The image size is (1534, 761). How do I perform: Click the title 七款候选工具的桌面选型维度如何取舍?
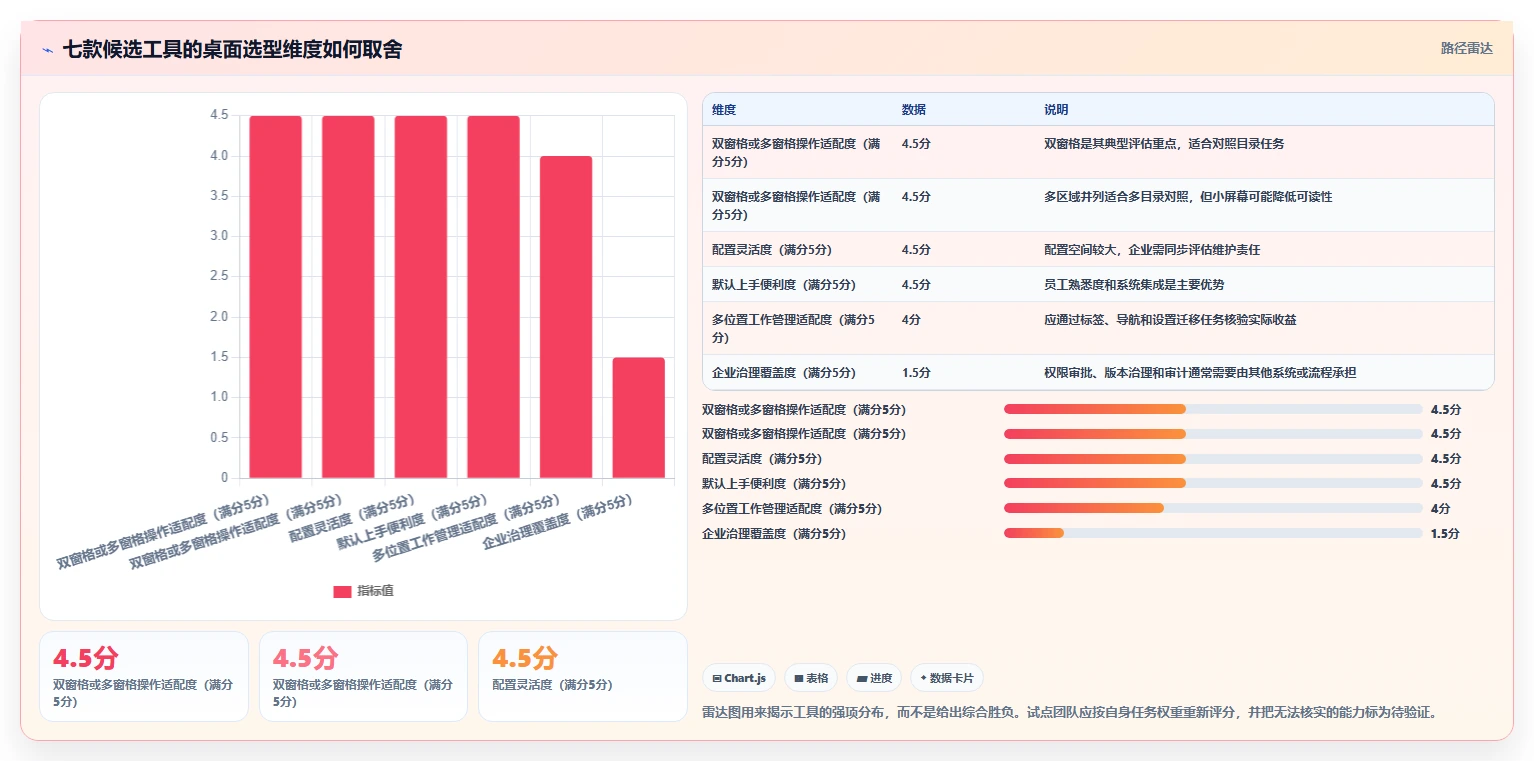[x=232, y=49]
